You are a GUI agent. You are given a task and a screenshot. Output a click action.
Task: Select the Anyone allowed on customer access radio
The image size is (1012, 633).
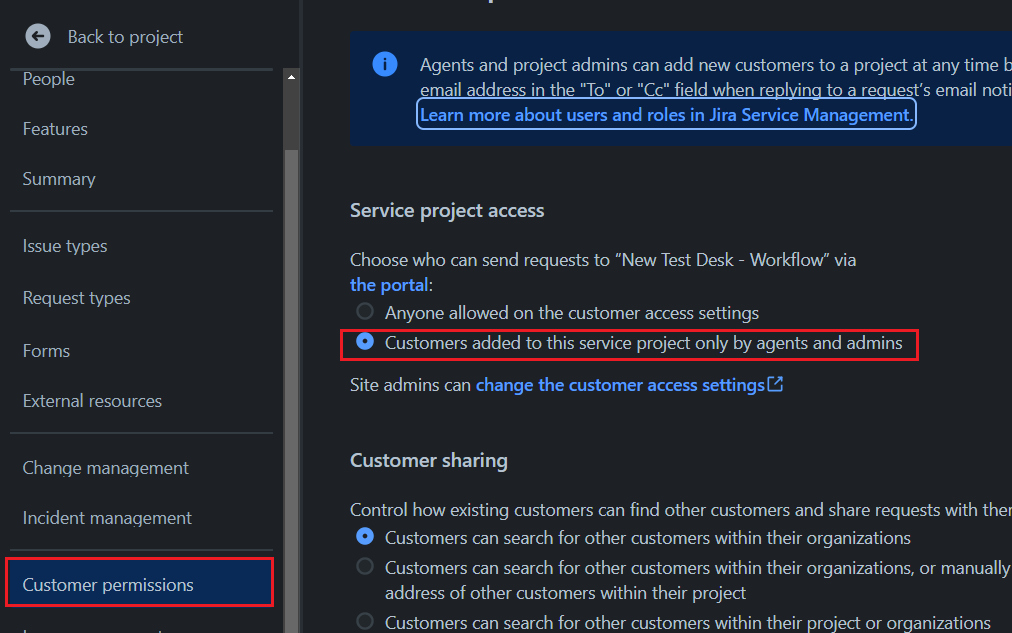tap(364, 311)
